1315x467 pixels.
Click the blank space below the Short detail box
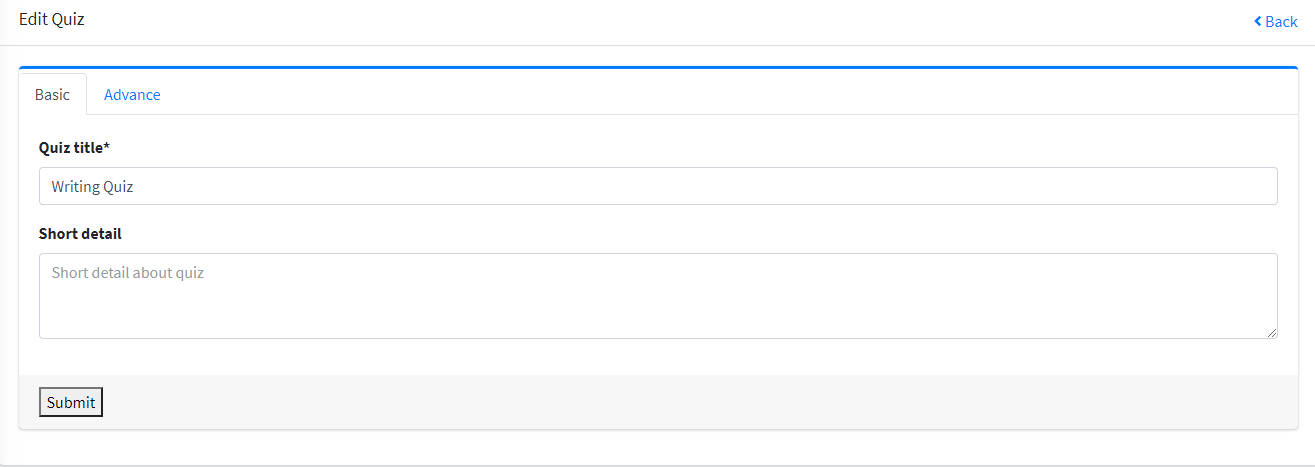point(658,357)
